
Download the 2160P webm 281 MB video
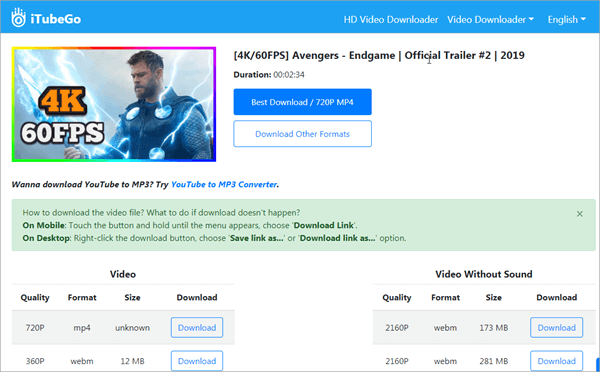coord(556,361)
